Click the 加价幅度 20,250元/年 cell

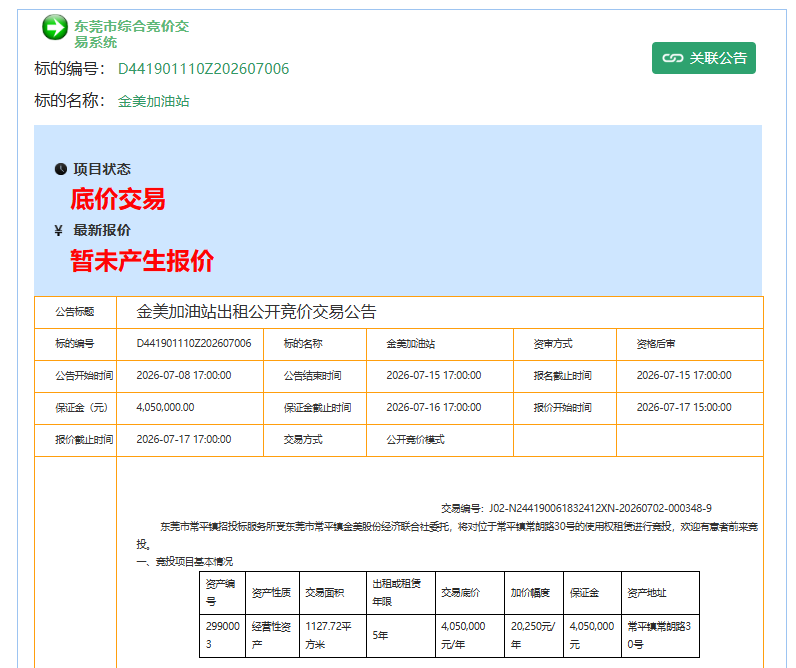coord(534,635)
